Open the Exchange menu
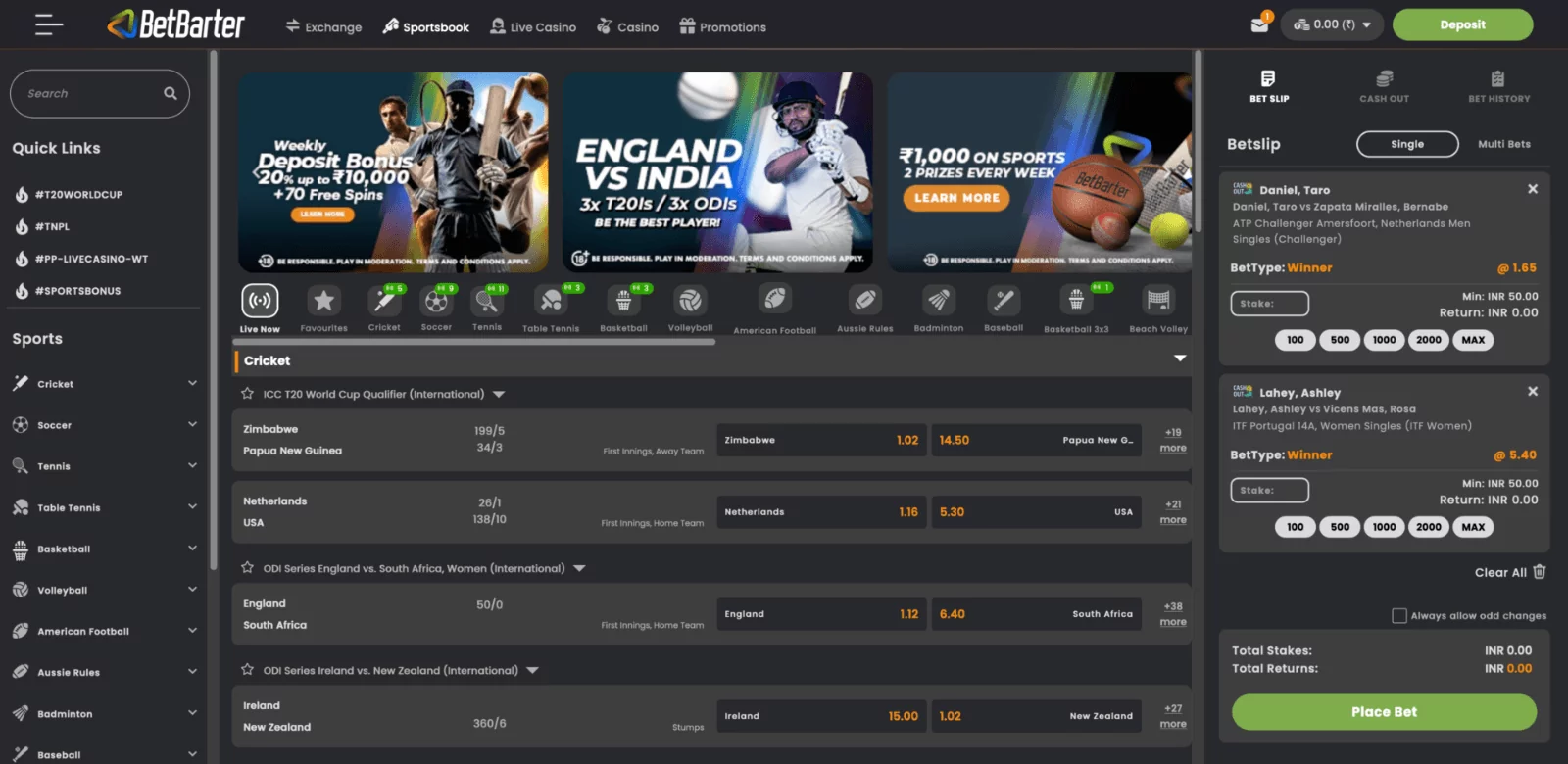 click(x=323, y=27)
